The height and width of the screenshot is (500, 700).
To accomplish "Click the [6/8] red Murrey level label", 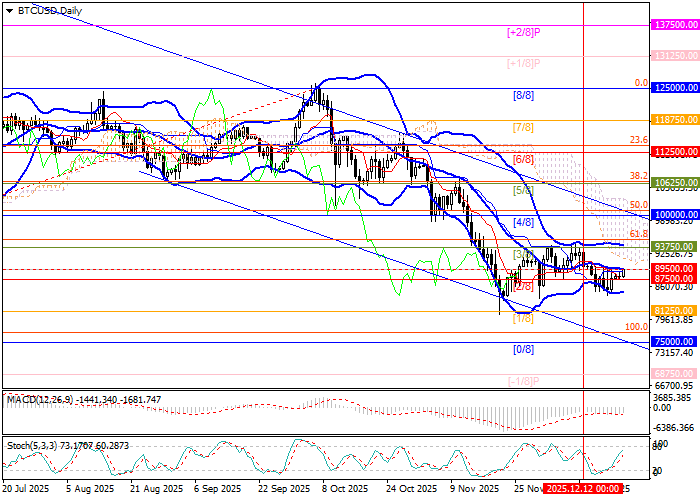I will [x=522, y=159].
